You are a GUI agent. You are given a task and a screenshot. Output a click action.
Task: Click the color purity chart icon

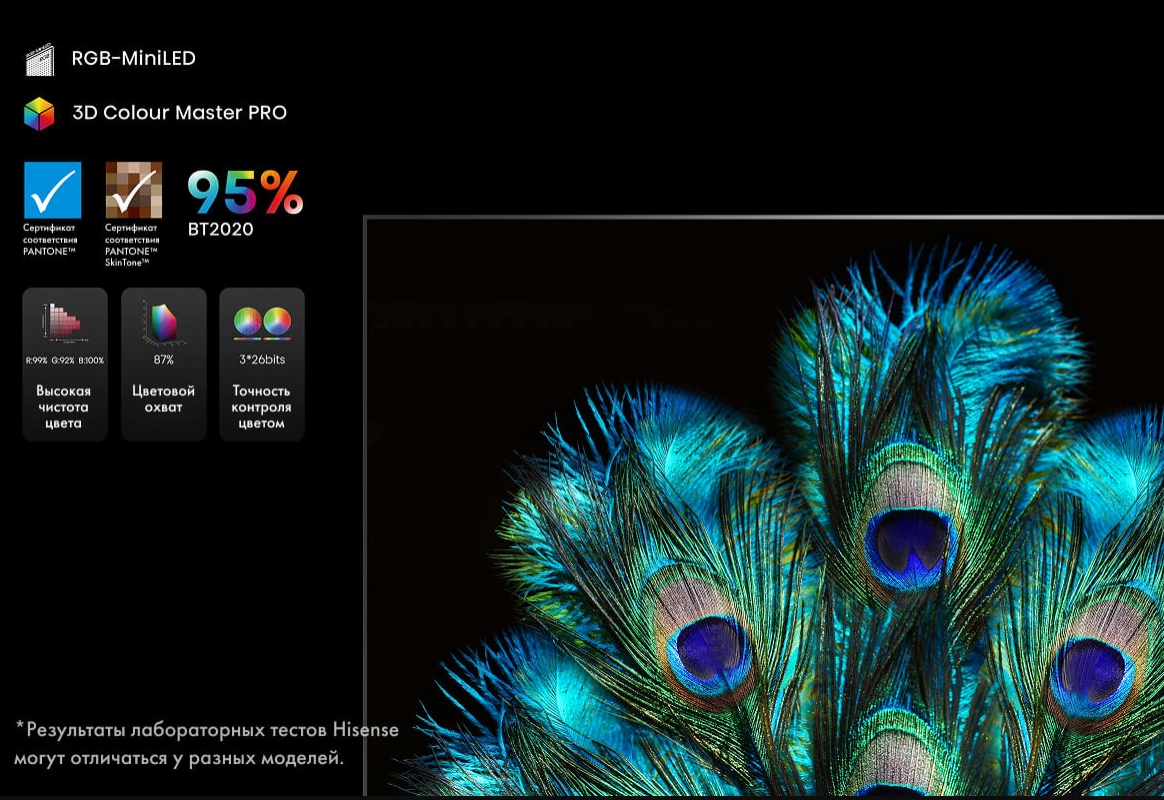[64, 323]
